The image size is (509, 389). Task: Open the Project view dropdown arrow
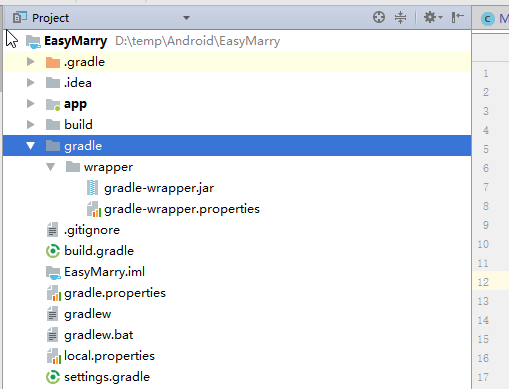tap(186, 18)
